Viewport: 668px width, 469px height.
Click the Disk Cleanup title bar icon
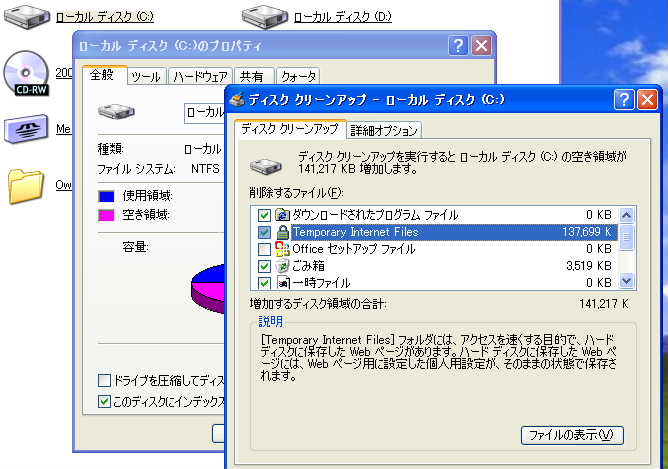(x=237, y=100)
